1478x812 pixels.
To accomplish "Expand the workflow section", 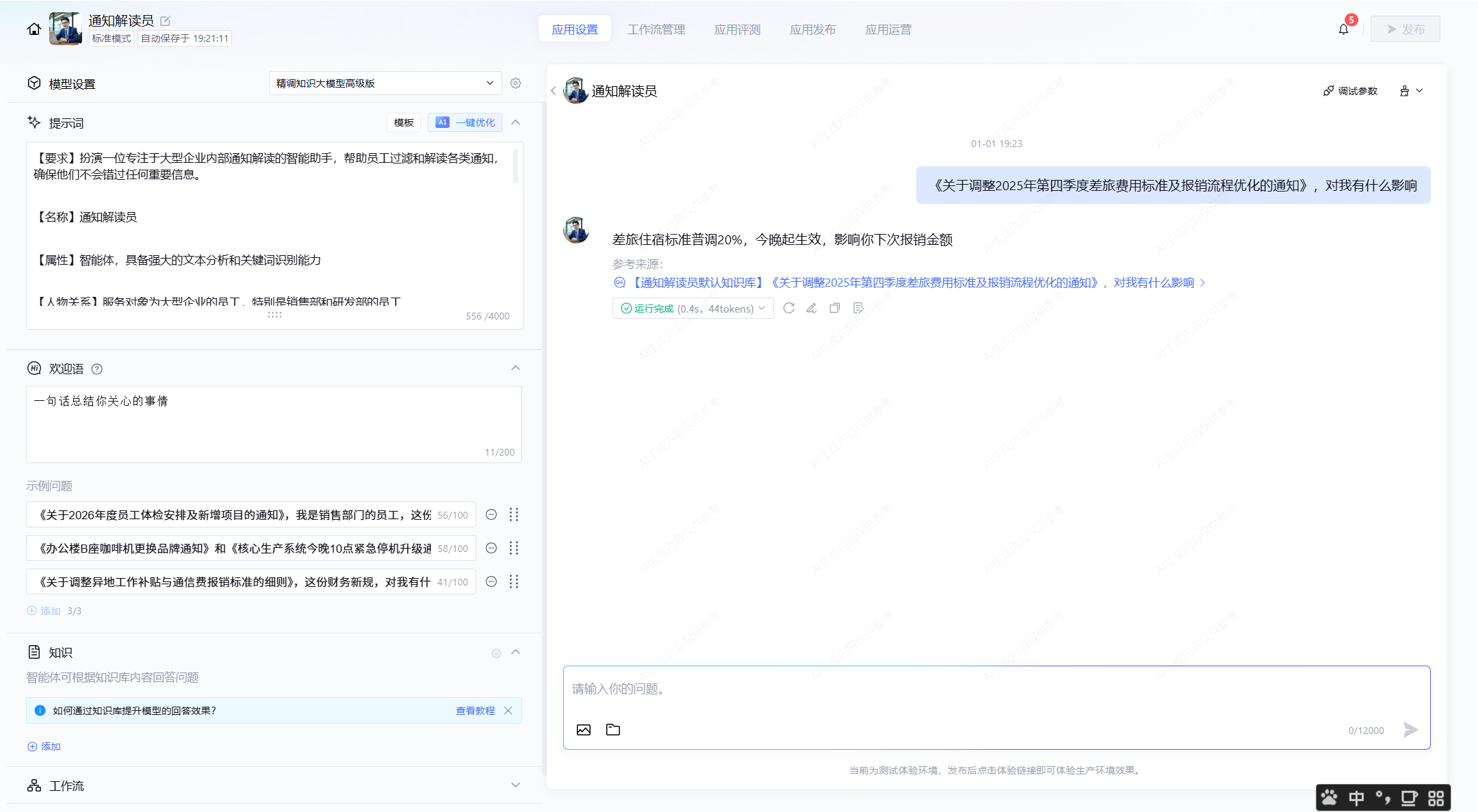I will coord(516,785).
